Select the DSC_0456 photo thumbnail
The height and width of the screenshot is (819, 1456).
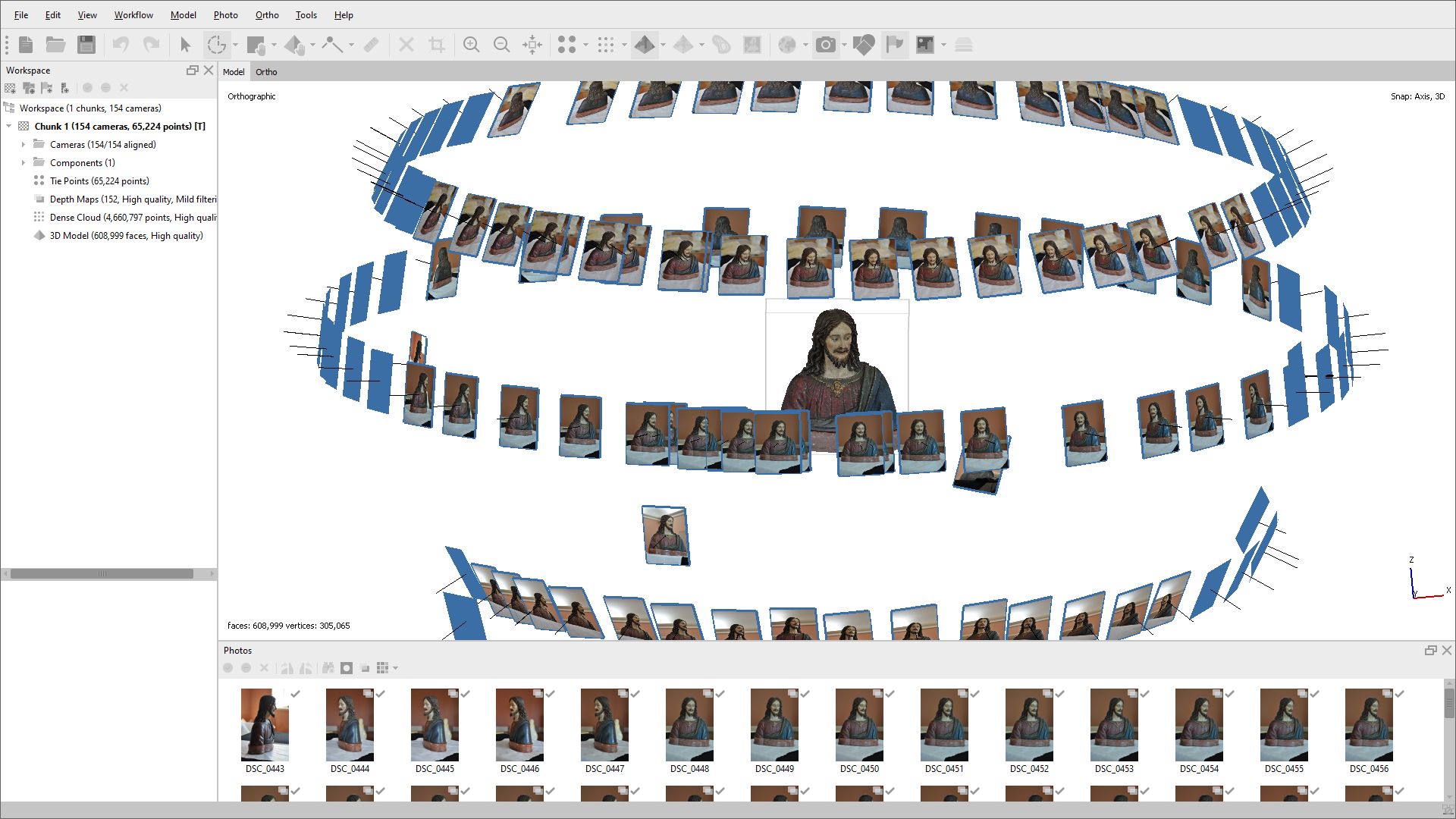(x=1369, y=725)
